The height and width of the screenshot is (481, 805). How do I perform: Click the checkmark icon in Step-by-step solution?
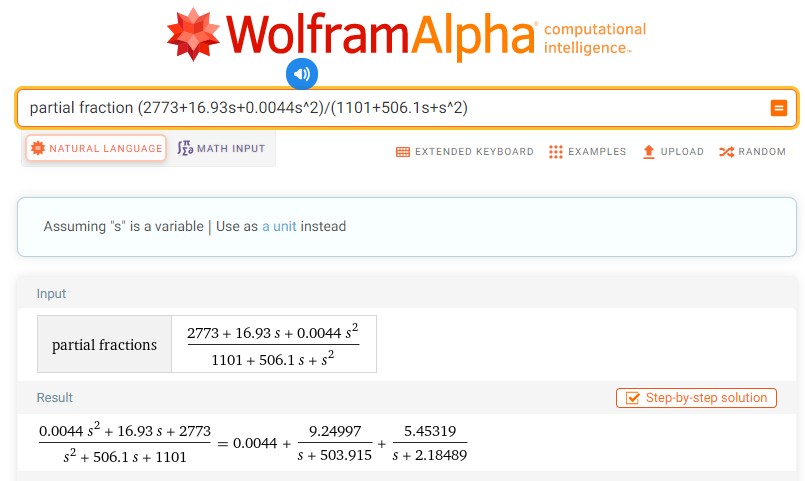tap(632, 398)
